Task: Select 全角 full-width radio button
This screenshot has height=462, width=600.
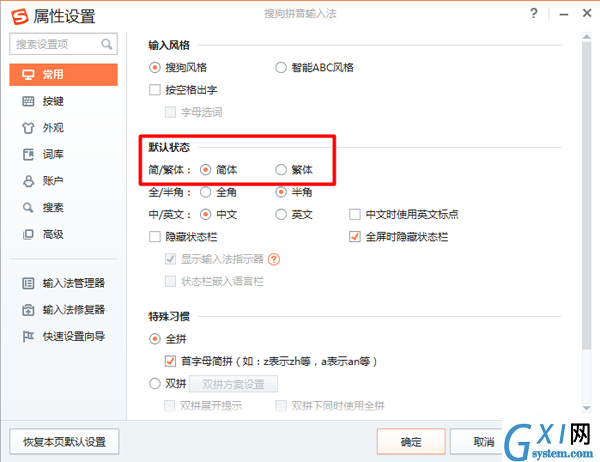Action: pyautogui.click(x=205, y=192)
